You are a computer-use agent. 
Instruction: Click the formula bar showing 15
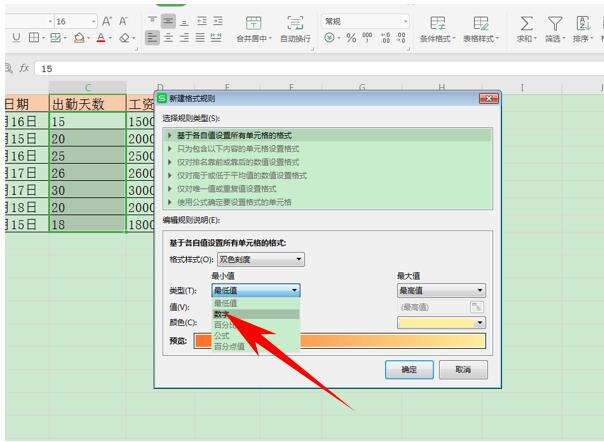coord(319,69)
